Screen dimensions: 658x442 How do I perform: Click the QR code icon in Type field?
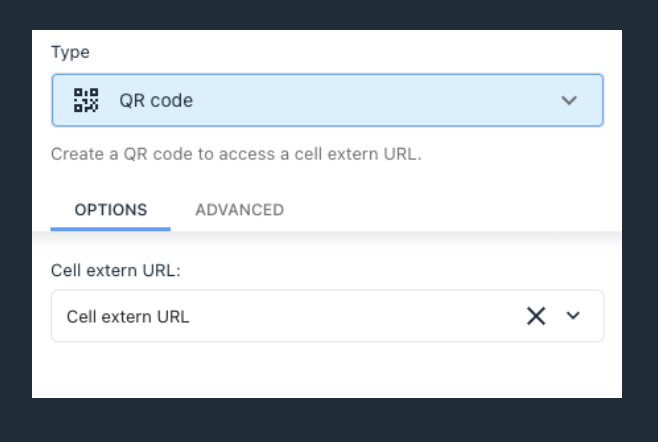click(86, 100)
